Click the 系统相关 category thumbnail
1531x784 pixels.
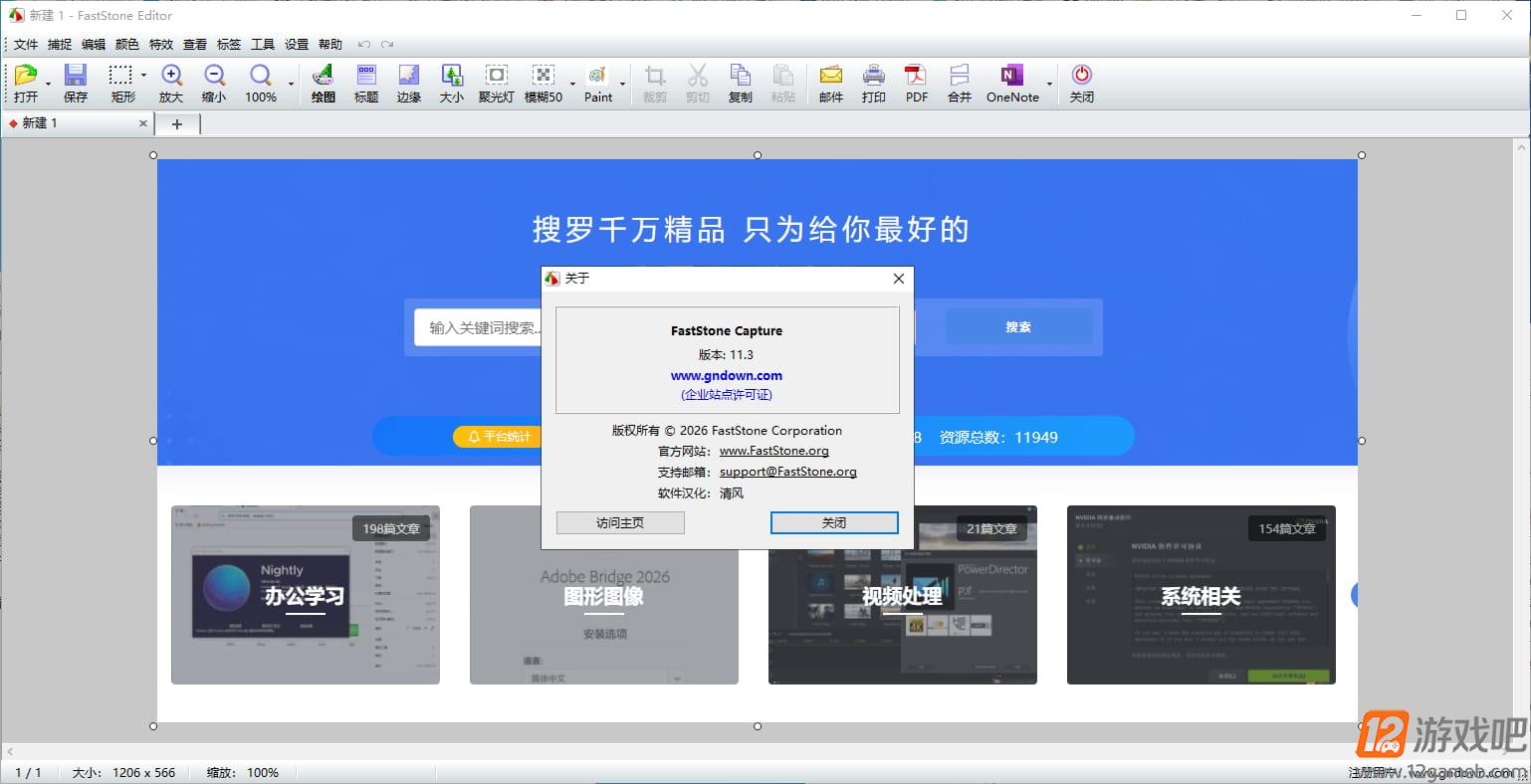click(1202, 595)
